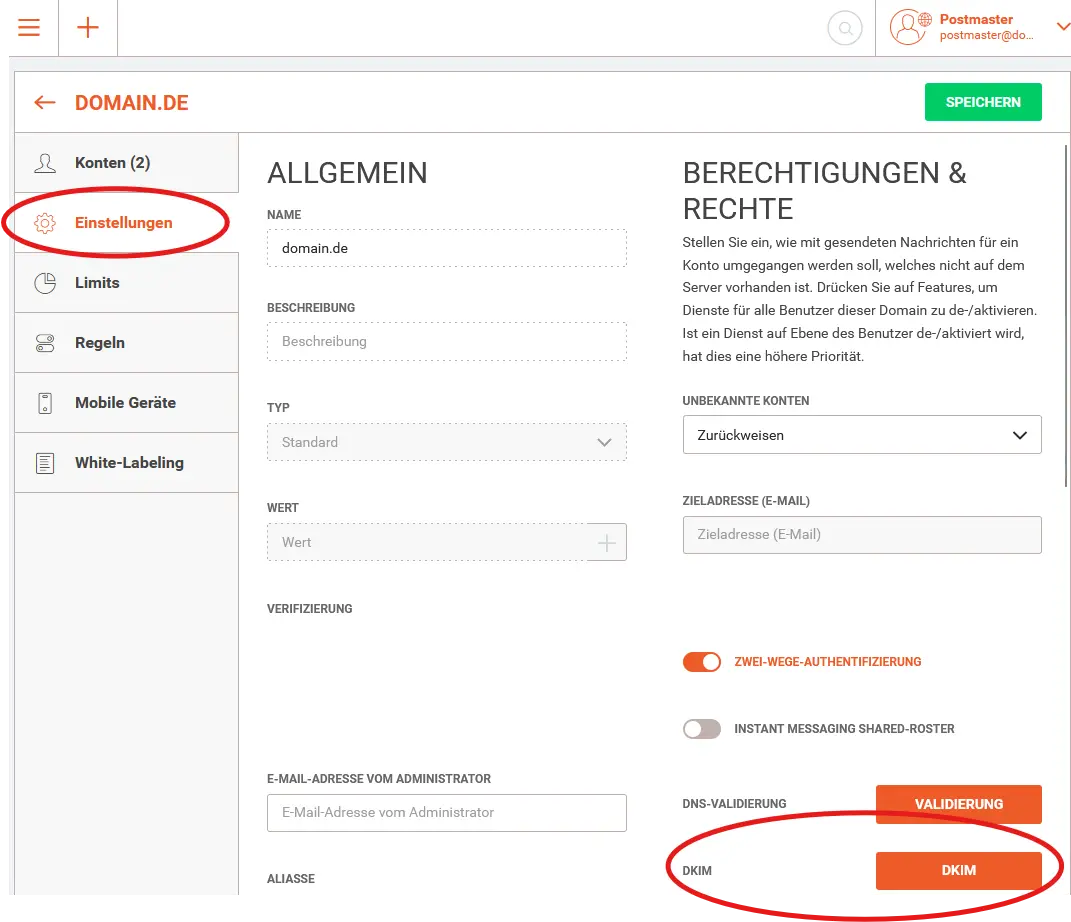1071x922 pixels.
Task: Click the ALIASSE label
Action: point(291,879)
